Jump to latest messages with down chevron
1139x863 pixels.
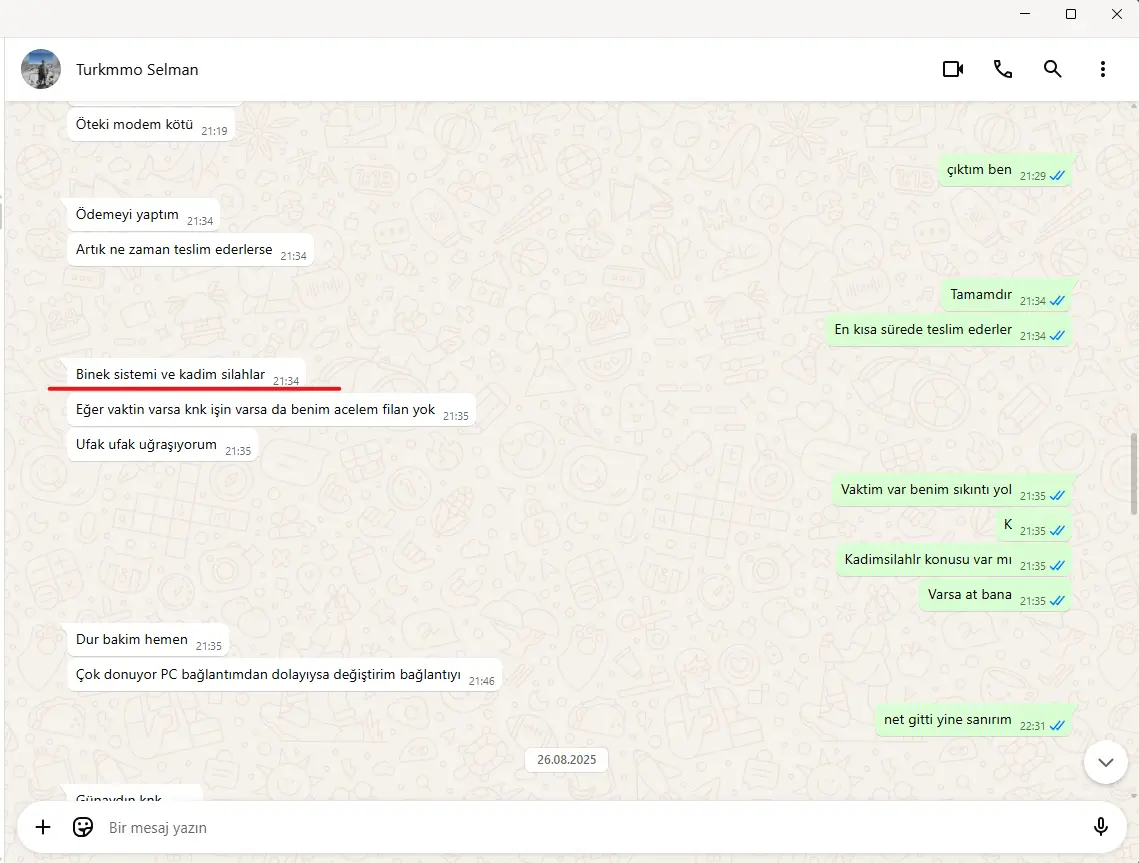click(x=1106, y=762)
